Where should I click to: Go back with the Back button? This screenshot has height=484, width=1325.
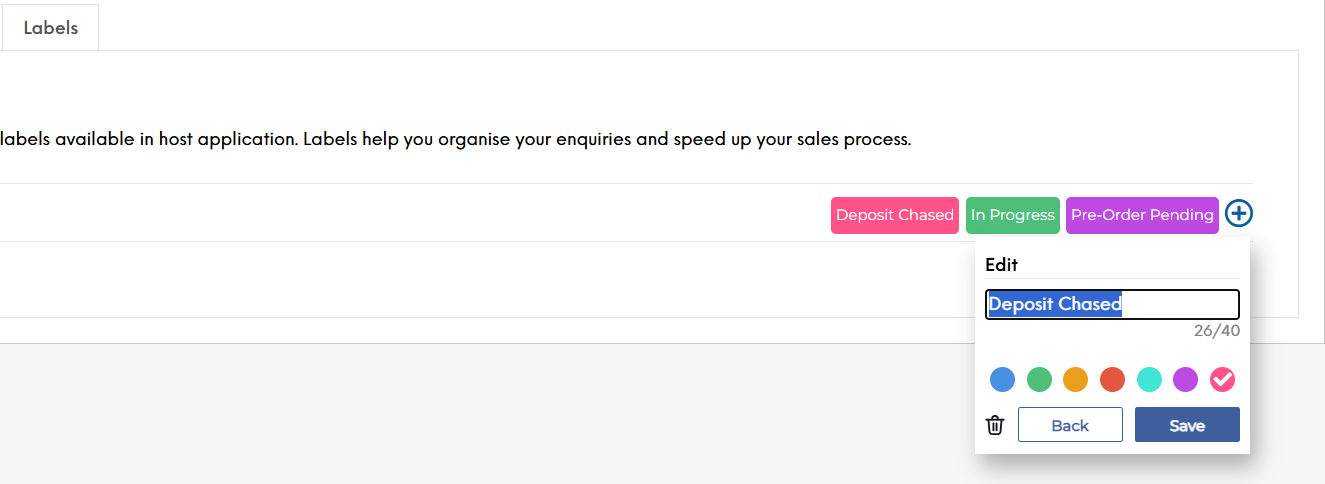point(1070,425)
